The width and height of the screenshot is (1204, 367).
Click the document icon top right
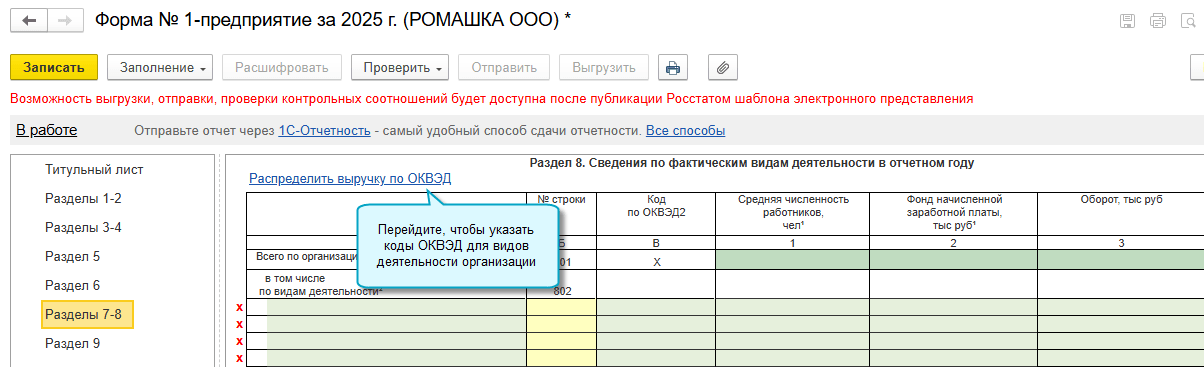[x=1189, y=20]
